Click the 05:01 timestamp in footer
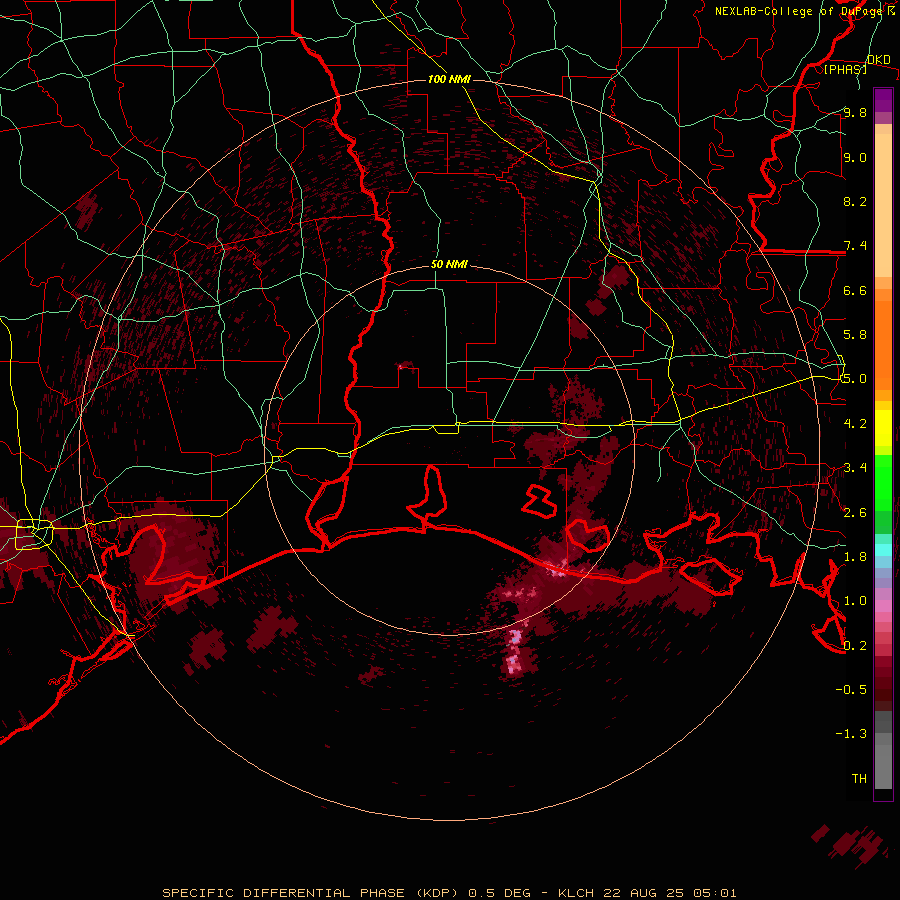The width and height of the screenshot is (900, 900). tap(714, 893)
